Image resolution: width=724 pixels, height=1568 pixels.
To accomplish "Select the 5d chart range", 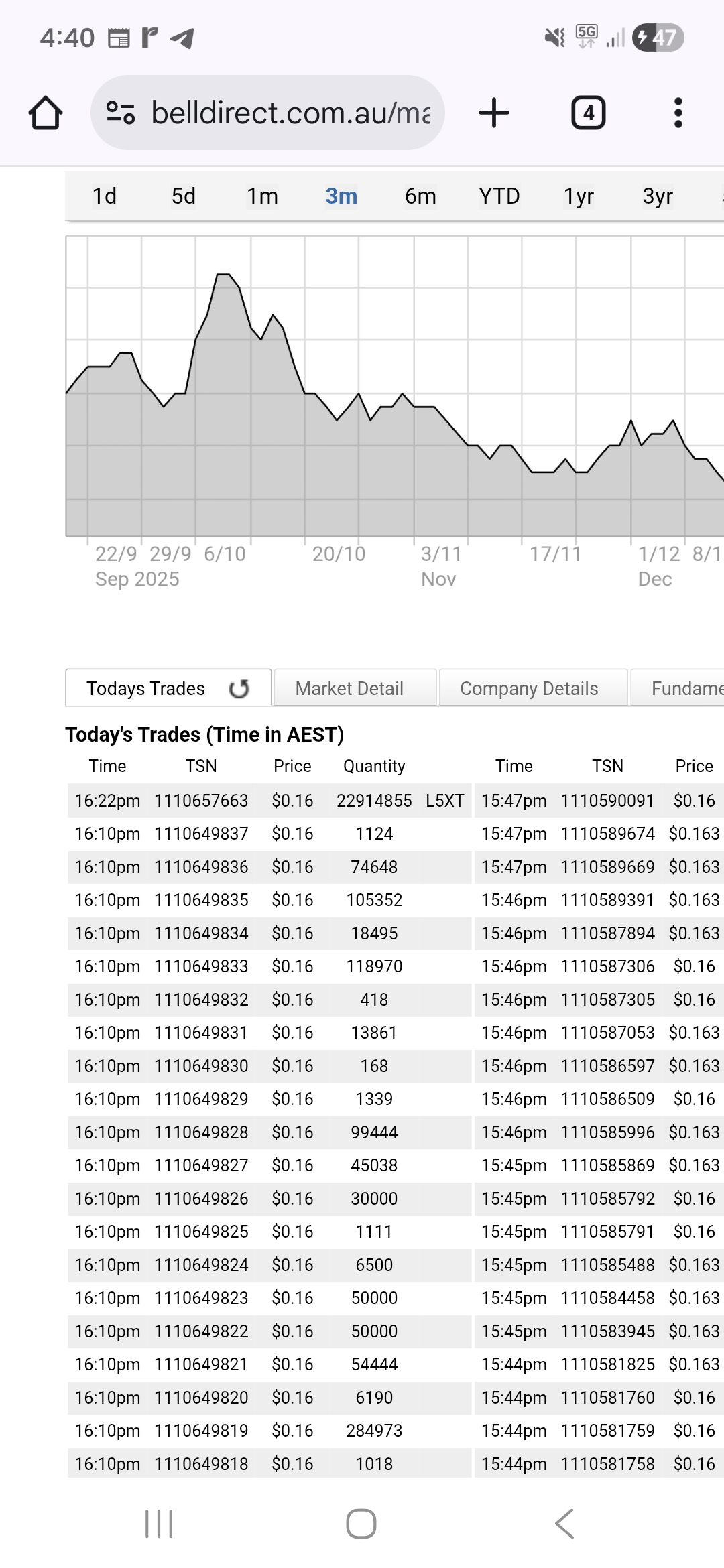I will [x=184, y=196].
